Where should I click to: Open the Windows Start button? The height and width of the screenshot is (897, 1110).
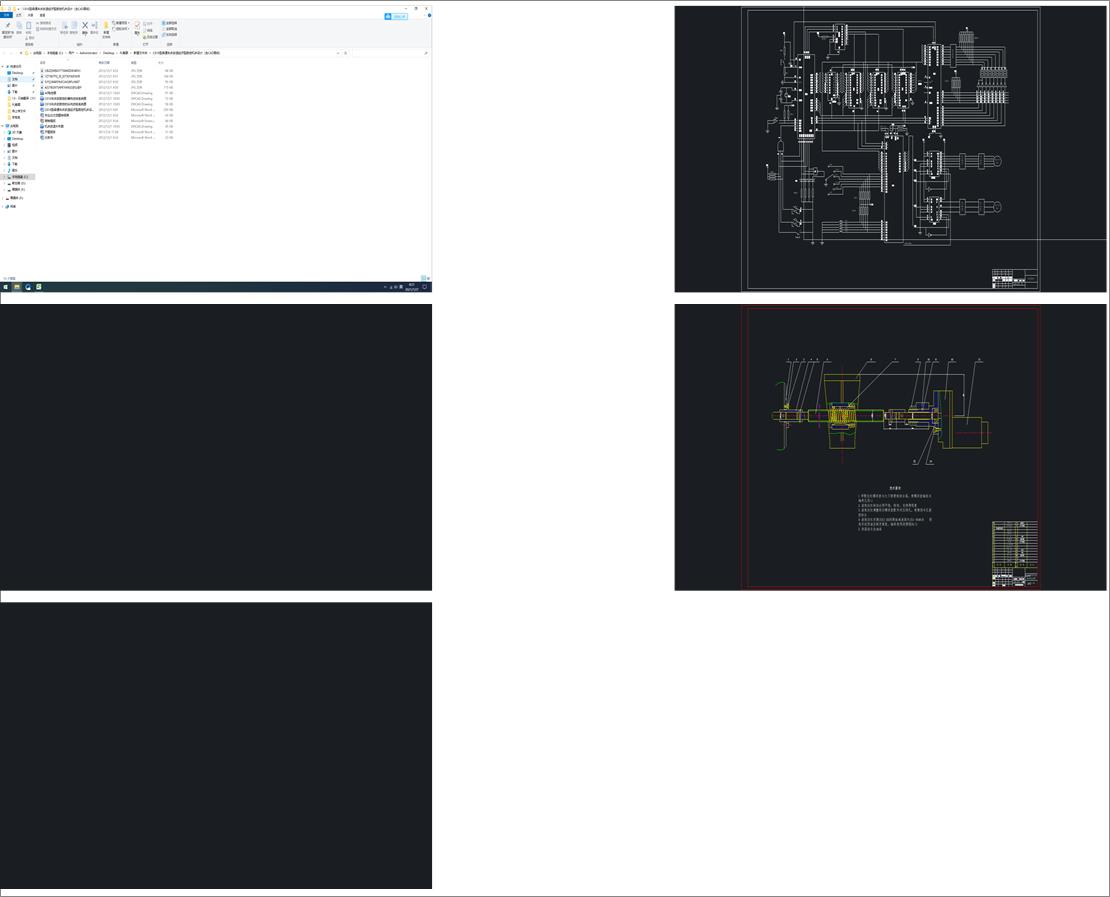point(6,287)
